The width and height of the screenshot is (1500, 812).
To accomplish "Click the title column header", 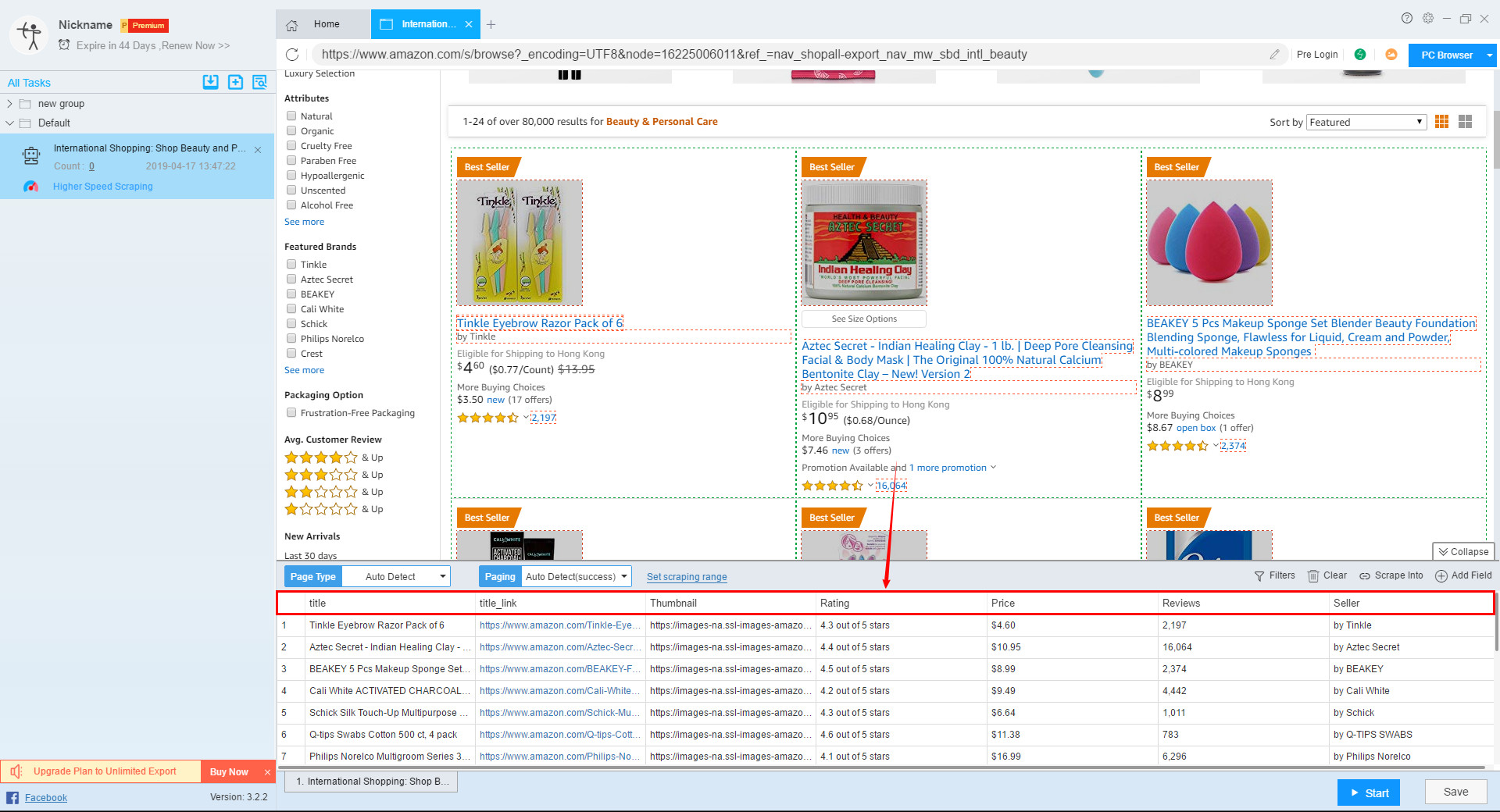I will pyautogui.click(x=390, y=603).
